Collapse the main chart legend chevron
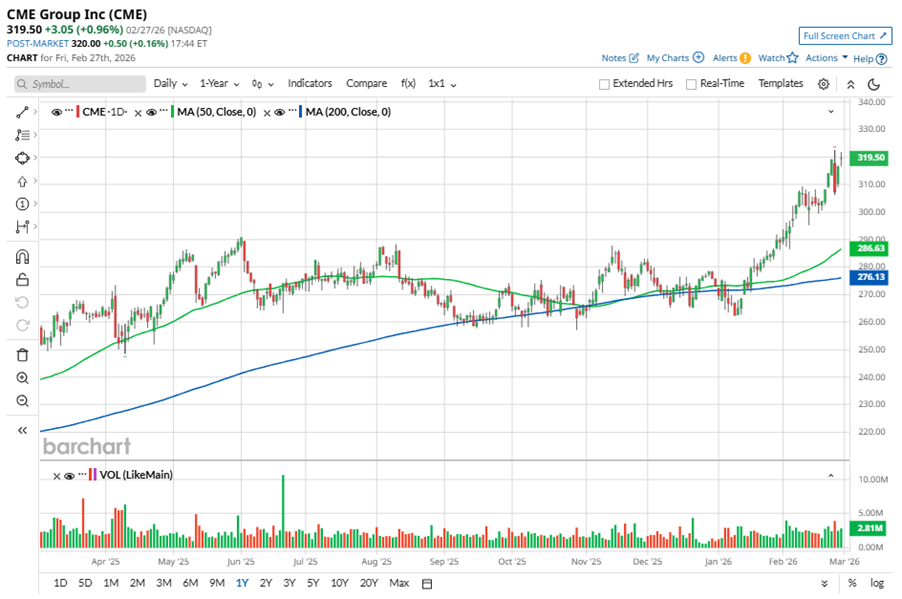 pos(831,112)
